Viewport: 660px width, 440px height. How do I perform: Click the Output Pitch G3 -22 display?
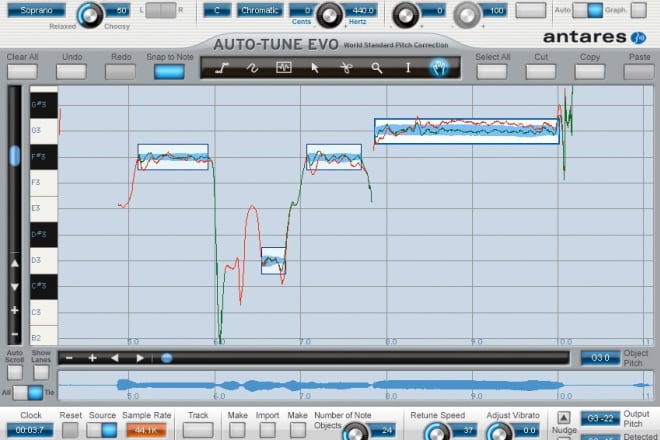click(x=600, y=419)
